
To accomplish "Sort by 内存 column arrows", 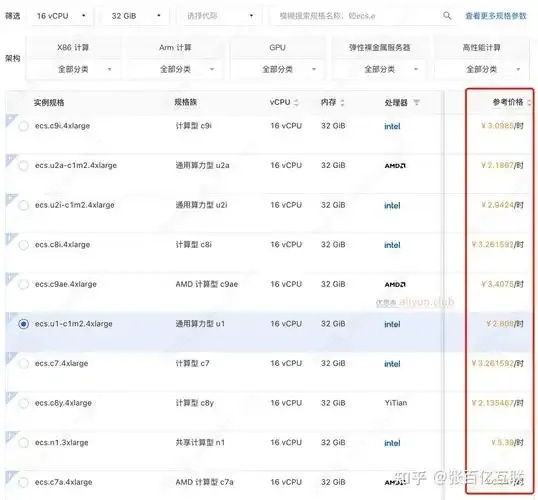I will point(342,102).
